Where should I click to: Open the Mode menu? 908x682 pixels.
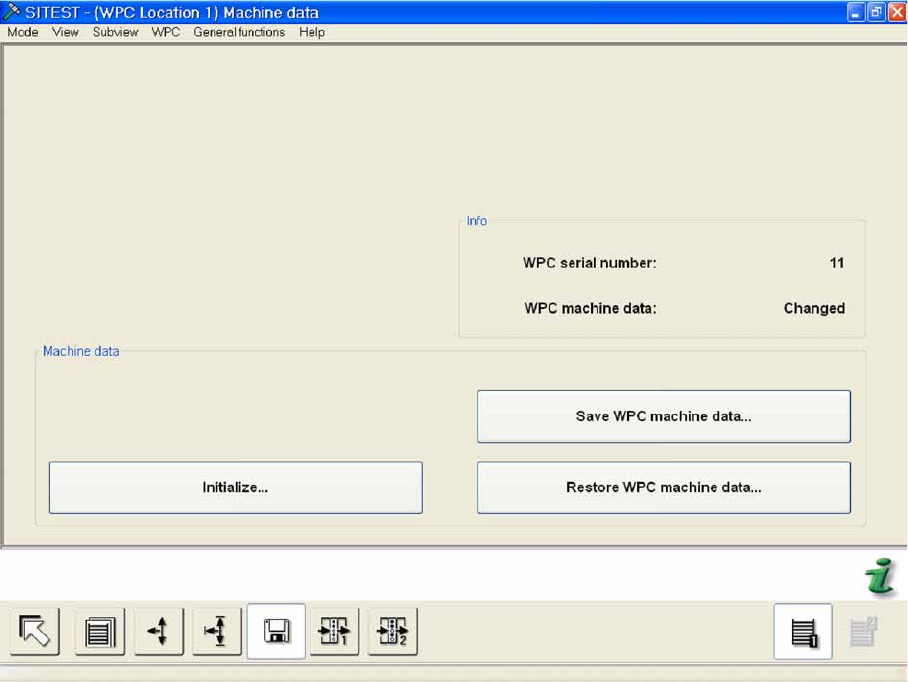23,32
